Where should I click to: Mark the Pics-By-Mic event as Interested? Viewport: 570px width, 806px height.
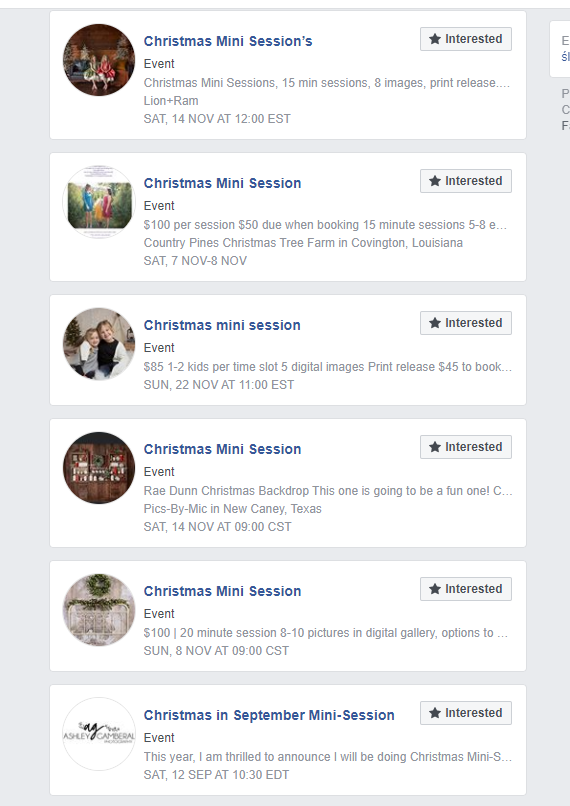tap(466, 447)
